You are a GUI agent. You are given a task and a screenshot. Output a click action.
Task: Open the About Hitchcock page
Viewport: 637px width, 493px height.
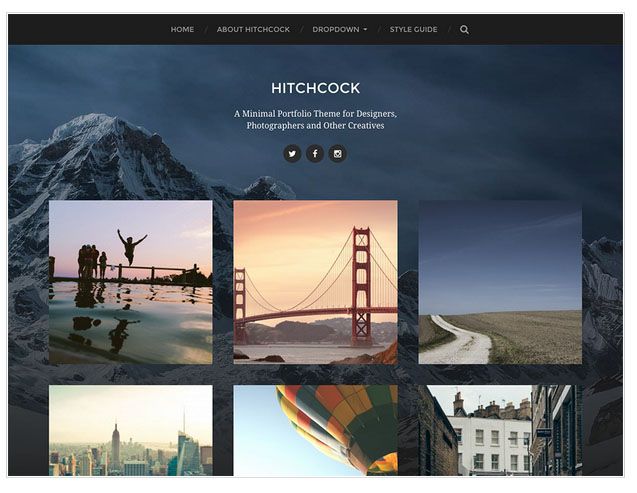point(253,30)
